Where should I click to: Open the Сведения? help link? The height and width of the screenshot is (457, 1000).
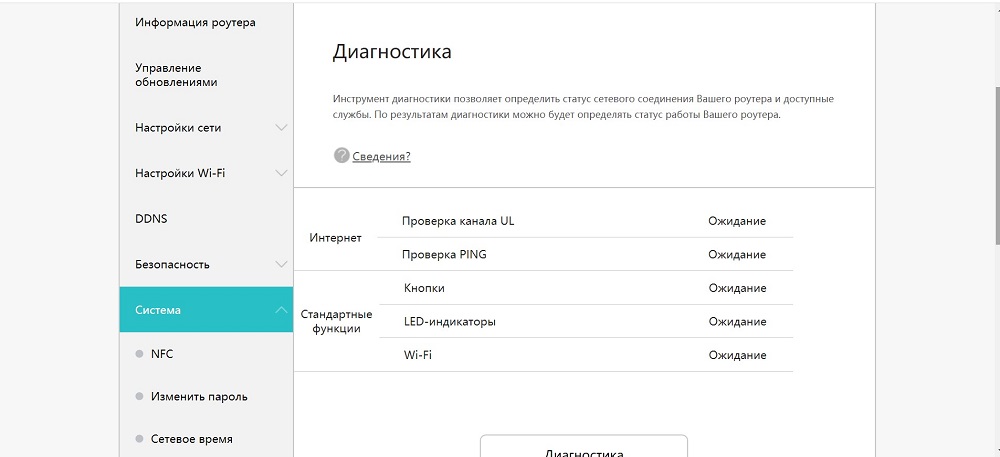(x=381, y=156)
